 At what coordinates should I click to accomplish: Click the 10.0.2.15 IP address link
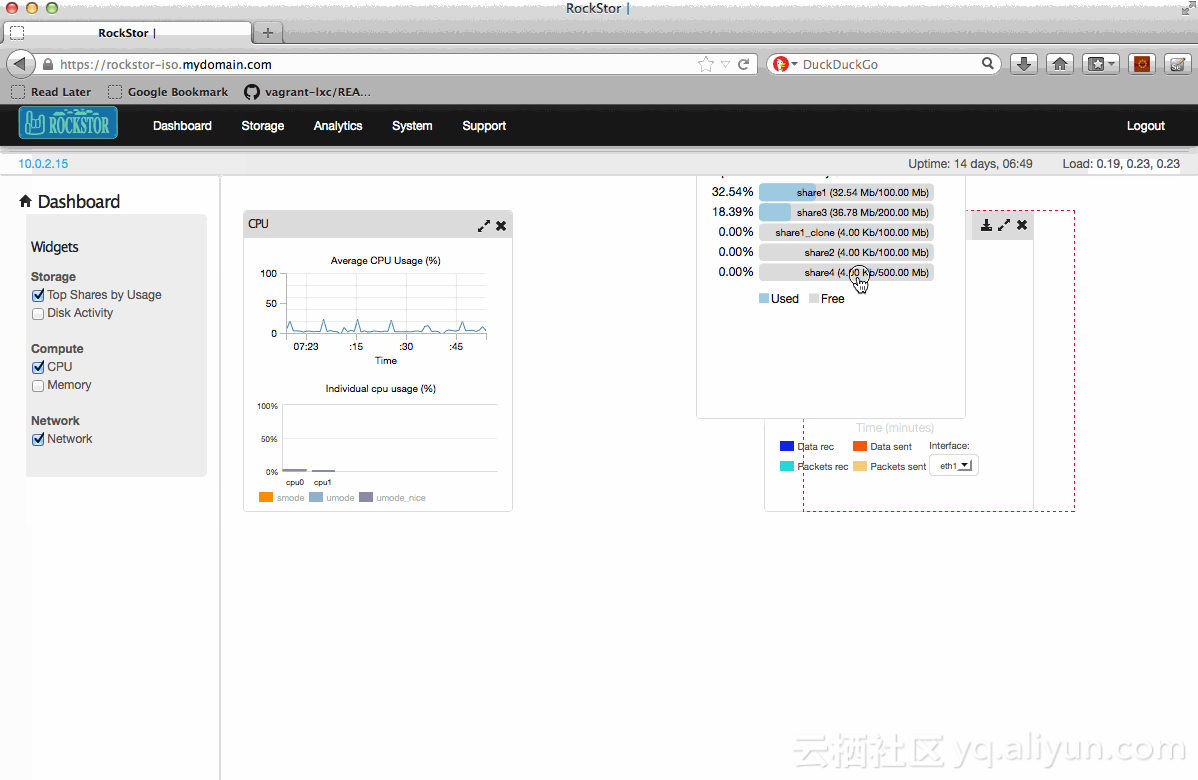coord(43,163)
